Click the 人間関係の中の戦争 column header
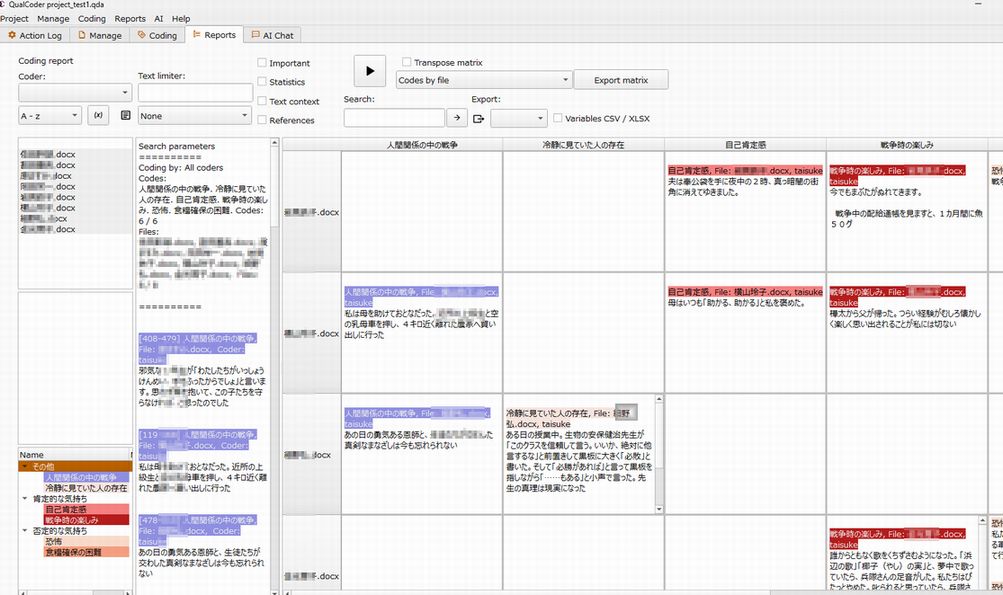 422,145
